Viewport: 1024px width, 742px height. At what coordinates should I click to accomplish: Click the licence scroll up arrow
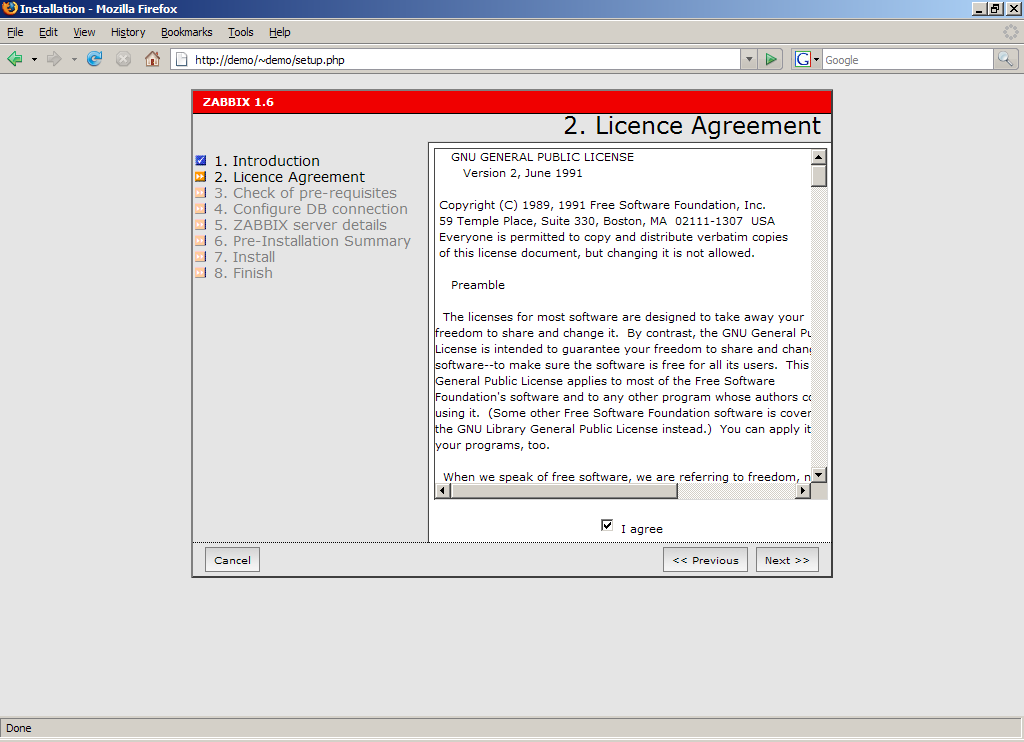(x=819, y=157)
